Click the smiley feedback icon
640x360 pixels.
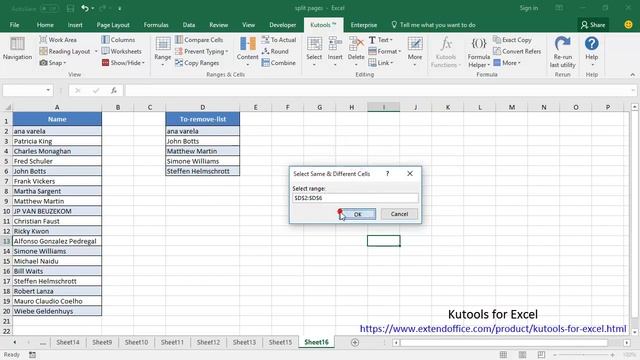629,25
